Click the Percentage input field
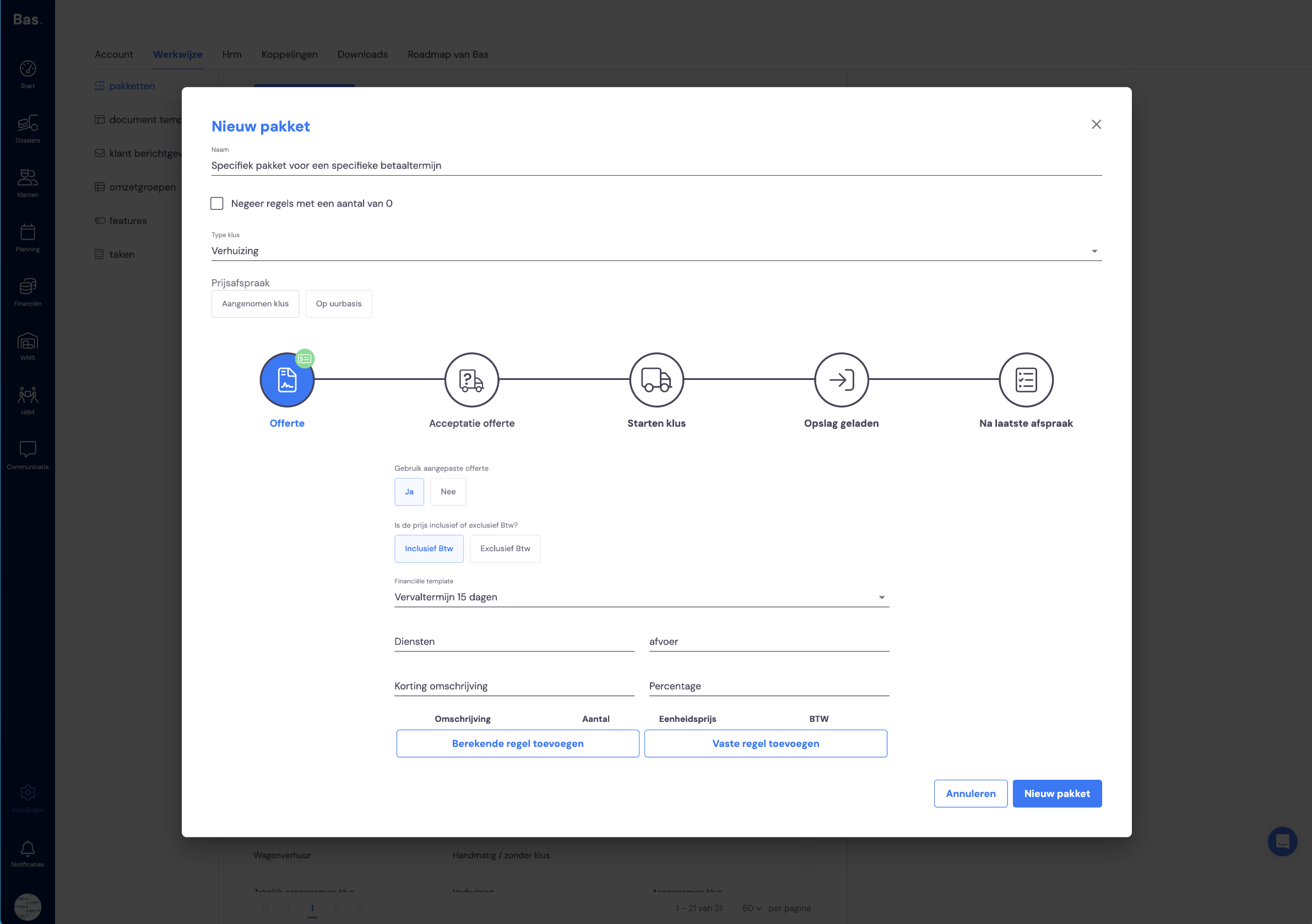1312x924 pixels. [768, 686]
